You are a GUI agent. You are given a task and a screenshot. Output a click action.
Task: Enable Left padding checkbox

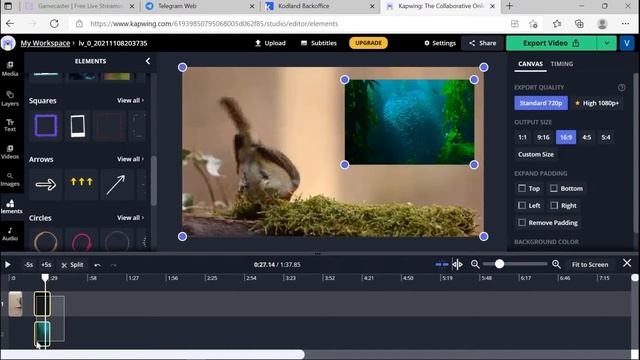522,205
